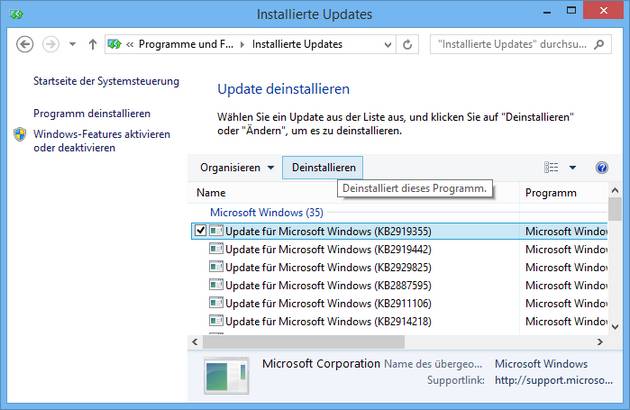The image size is (630, 410).
Task: Select Update für Microsoft Windows (KB2911106)
Action: (x=328, y=303)
